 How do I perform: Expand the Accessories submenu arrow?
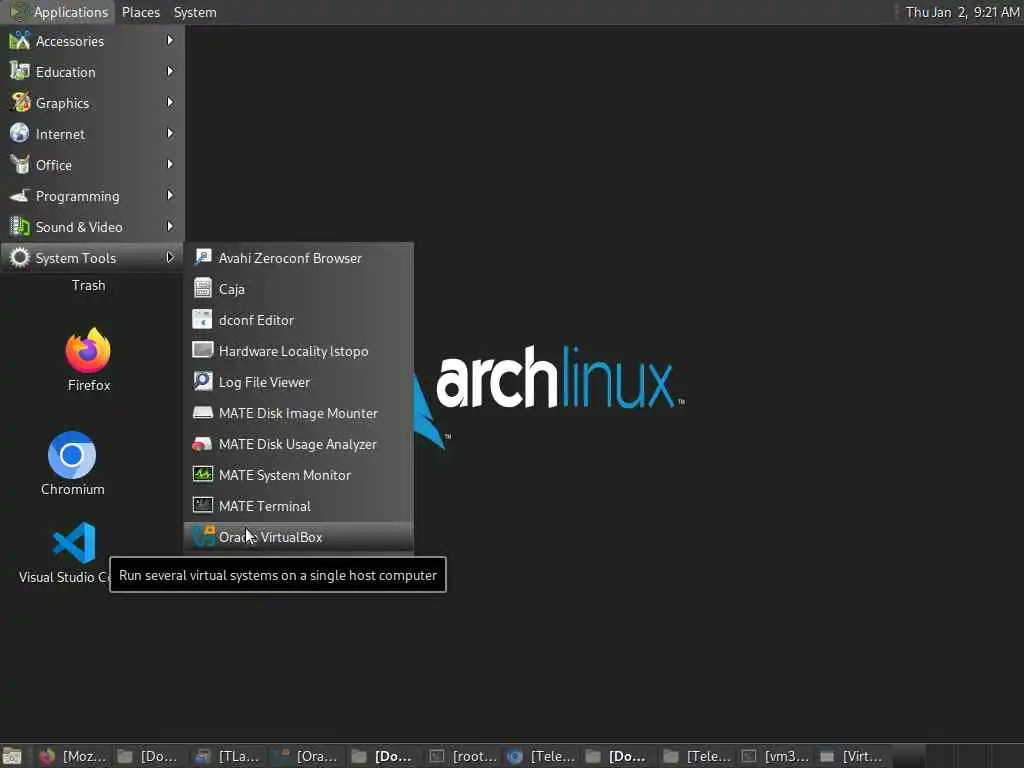click(x=170, y=40)
